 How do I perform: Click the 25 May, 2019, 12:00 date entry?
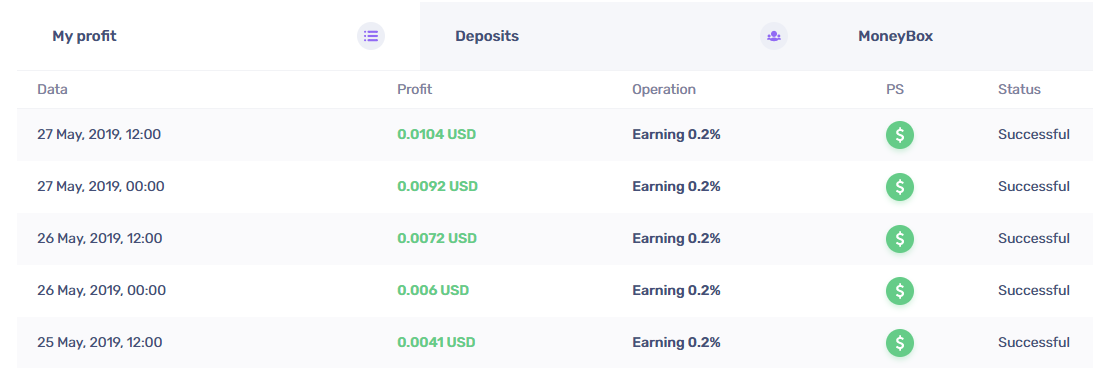[100, 343]
